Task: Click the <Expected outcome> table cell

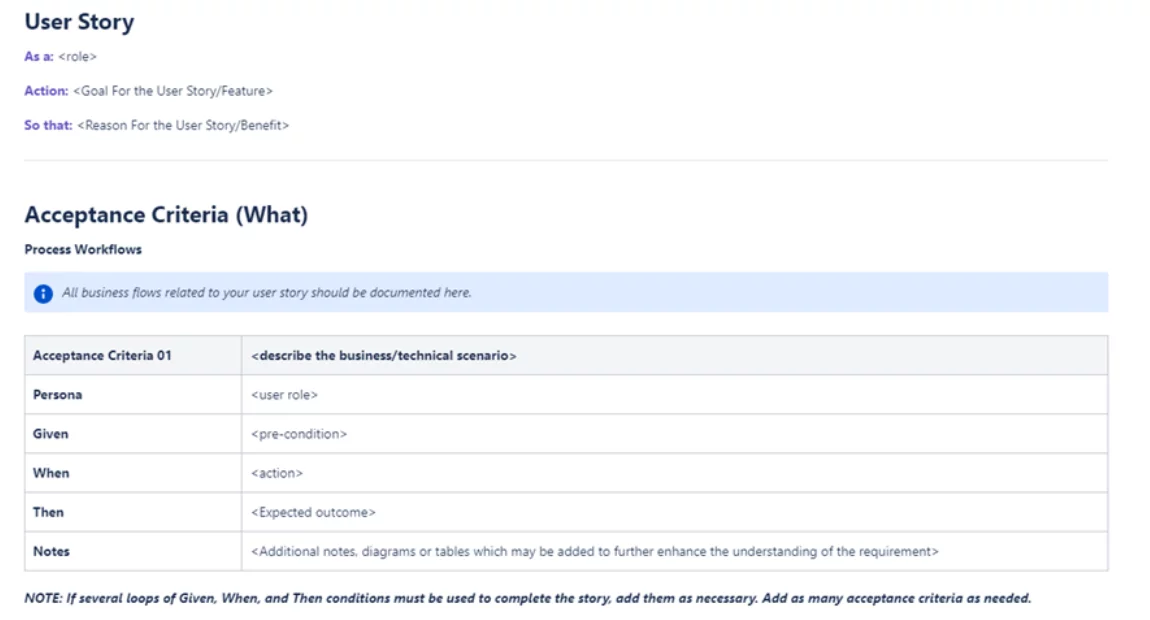Action: [314, 512]
